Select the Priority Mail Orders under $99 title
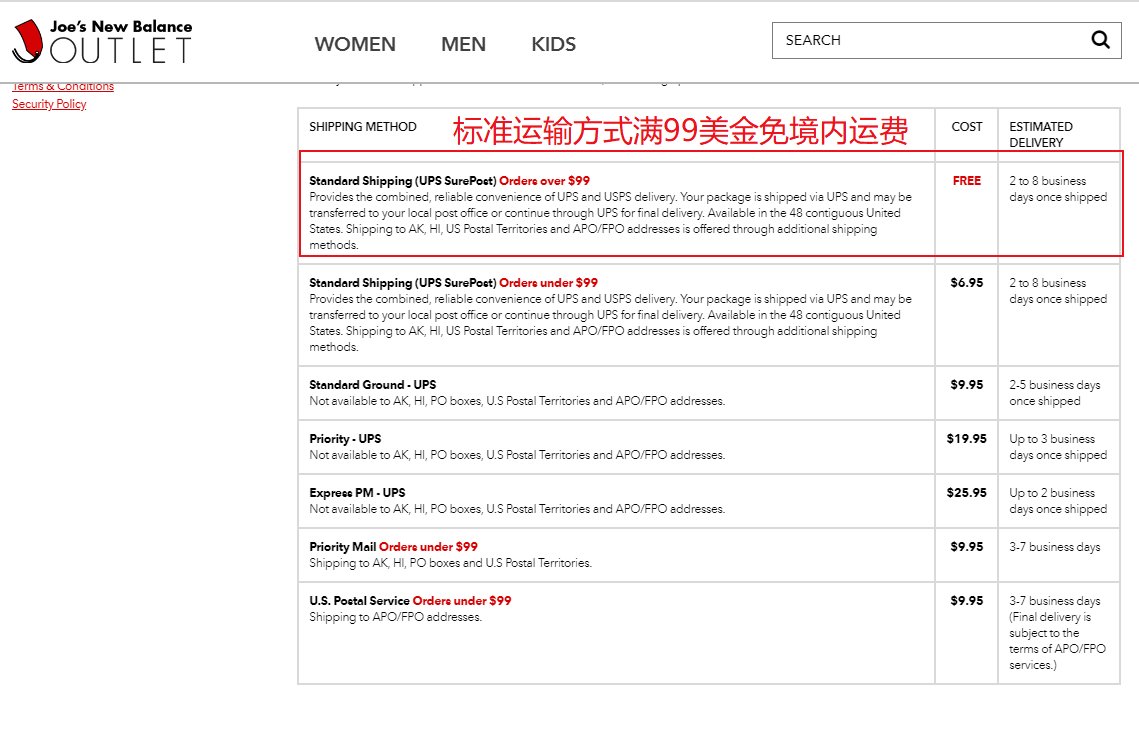 tap(393, 547)
